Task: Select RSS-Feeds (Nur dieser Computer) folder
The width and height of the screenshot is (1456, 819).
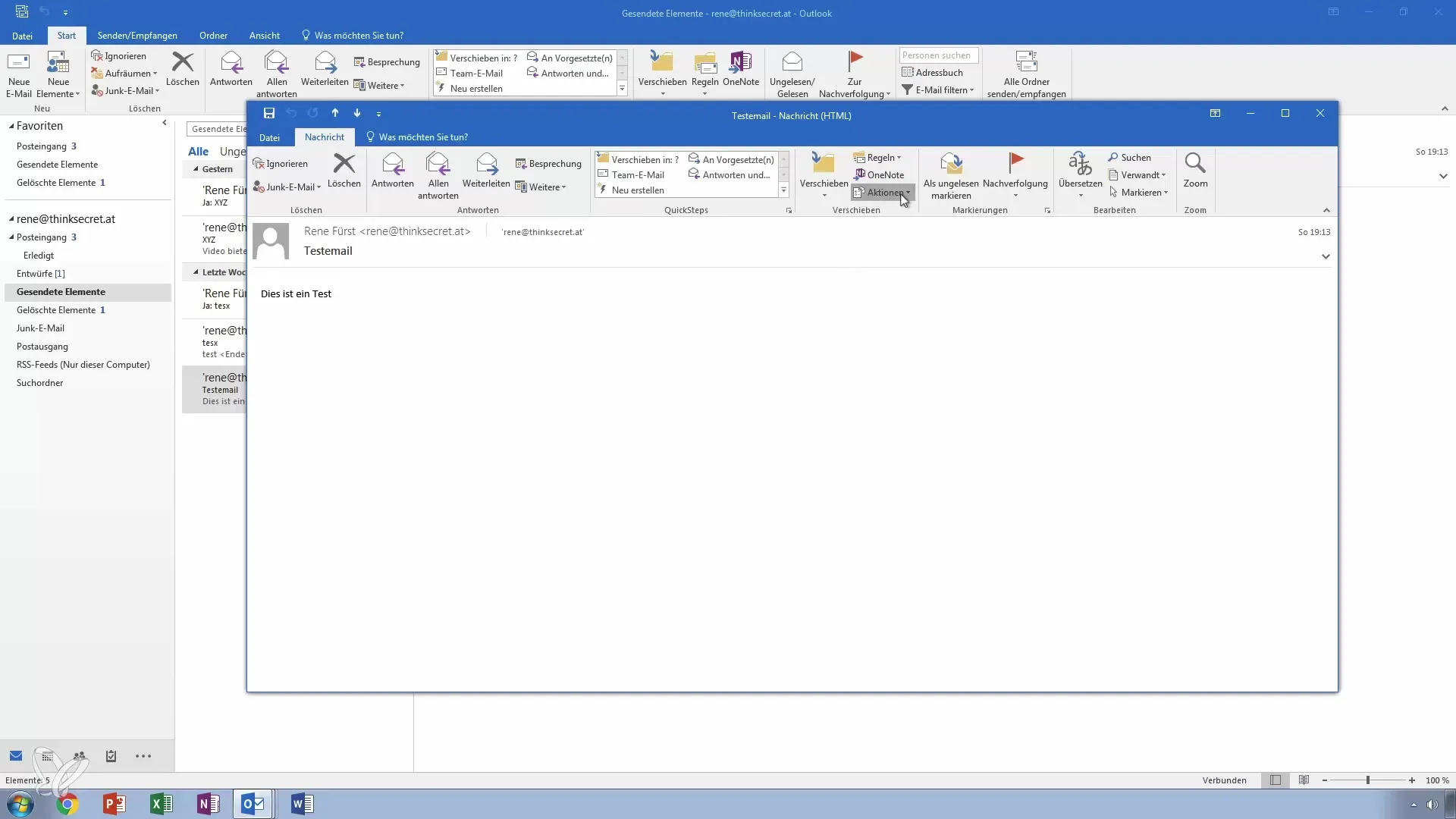Action: click(83, 365)
